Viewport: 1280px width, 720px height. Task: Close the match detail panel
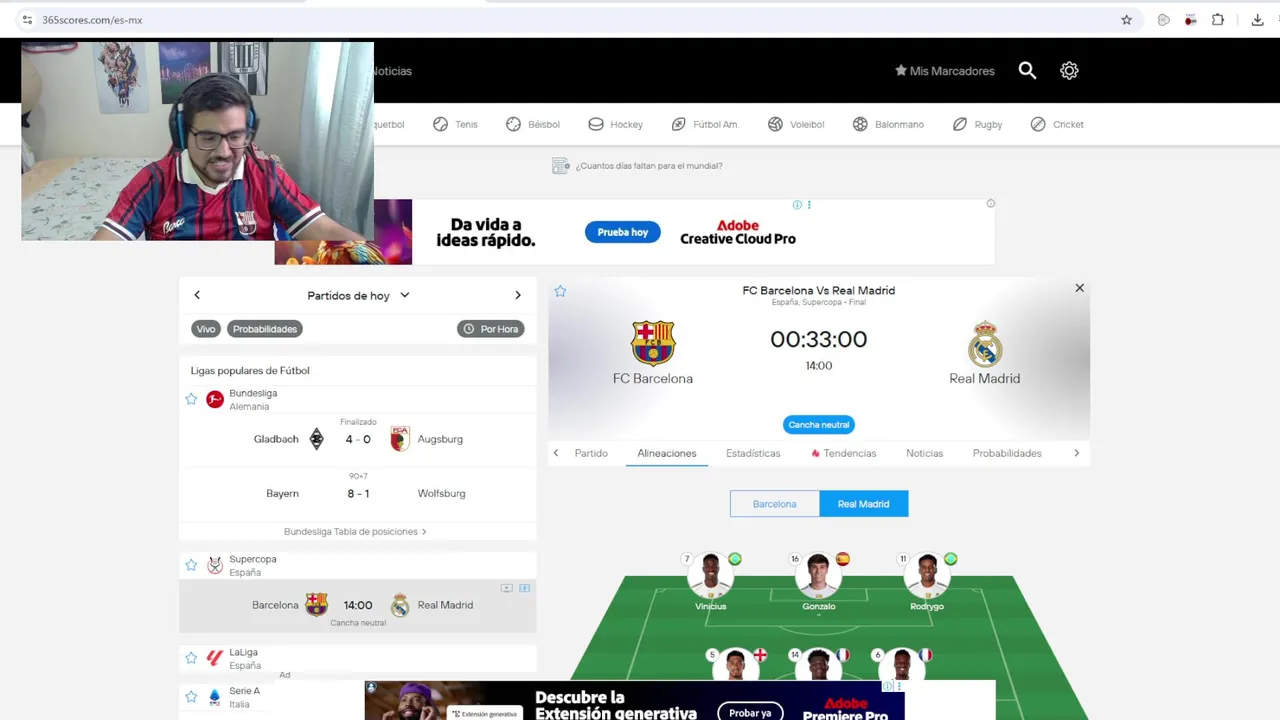[x=1079, y=288]
